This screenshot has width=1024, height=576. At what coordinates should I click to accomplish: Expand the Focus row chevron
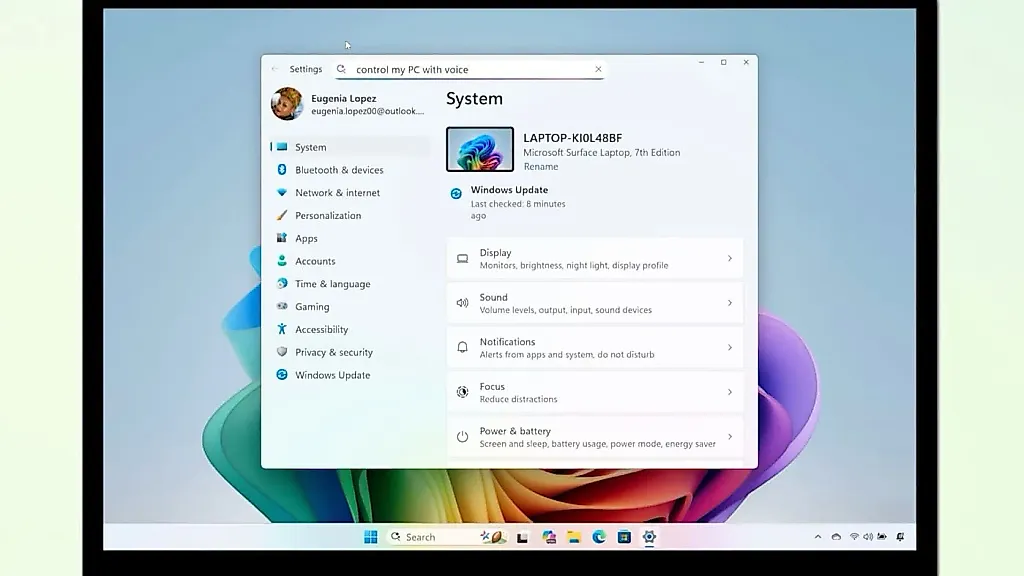tap(730, 392)
